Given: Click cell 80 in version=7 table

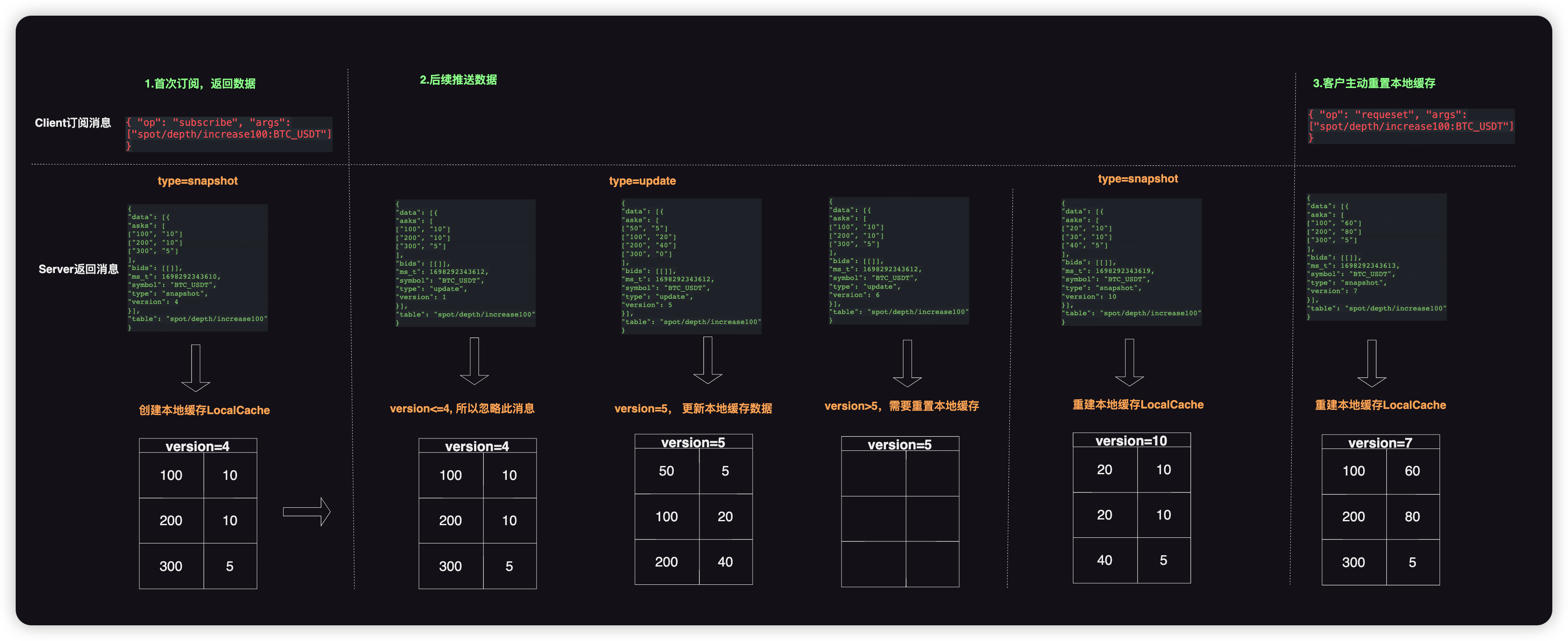Looking at the screenshot, I should pos(1412,516).
